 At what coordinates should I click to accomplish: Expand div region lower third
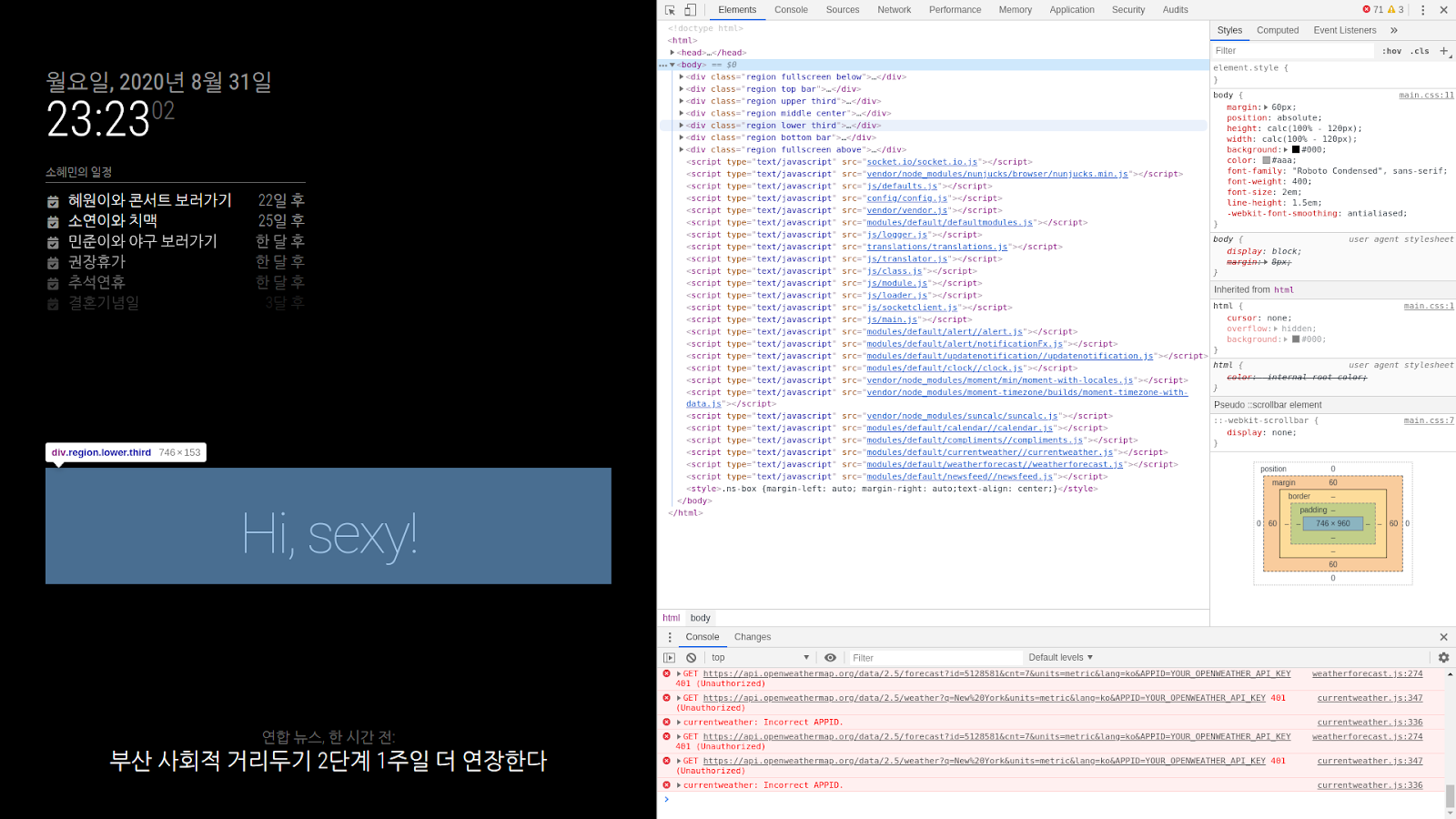[682, 126]
